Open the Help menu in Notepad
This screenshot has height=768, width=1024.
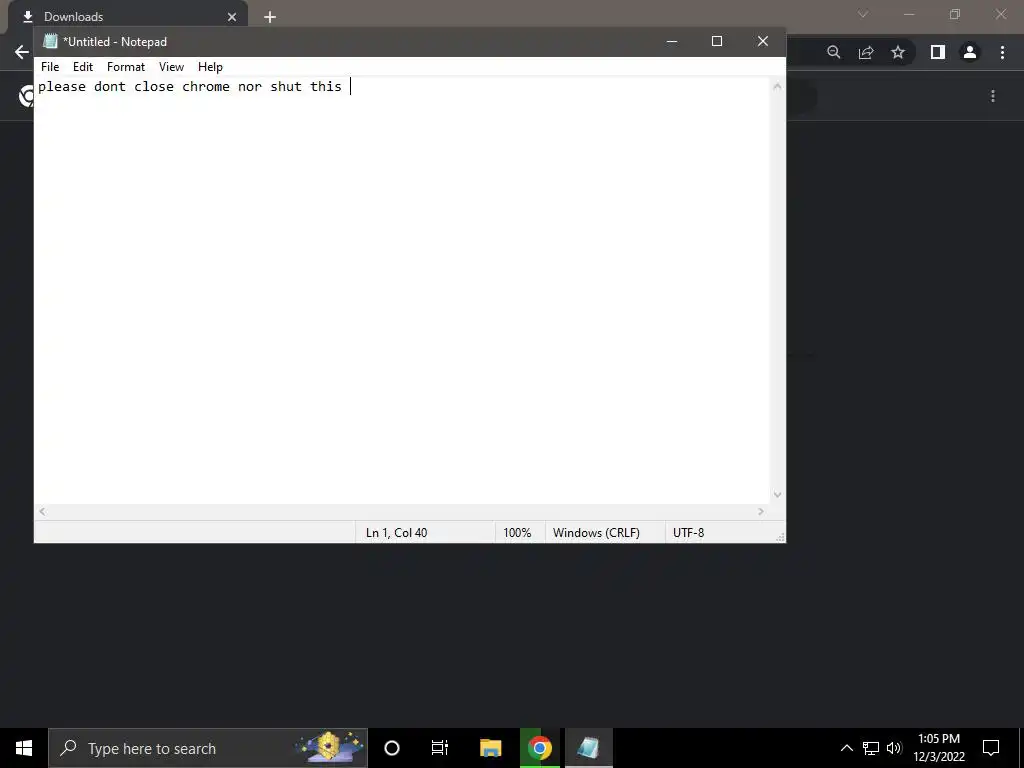coord(210,67)
